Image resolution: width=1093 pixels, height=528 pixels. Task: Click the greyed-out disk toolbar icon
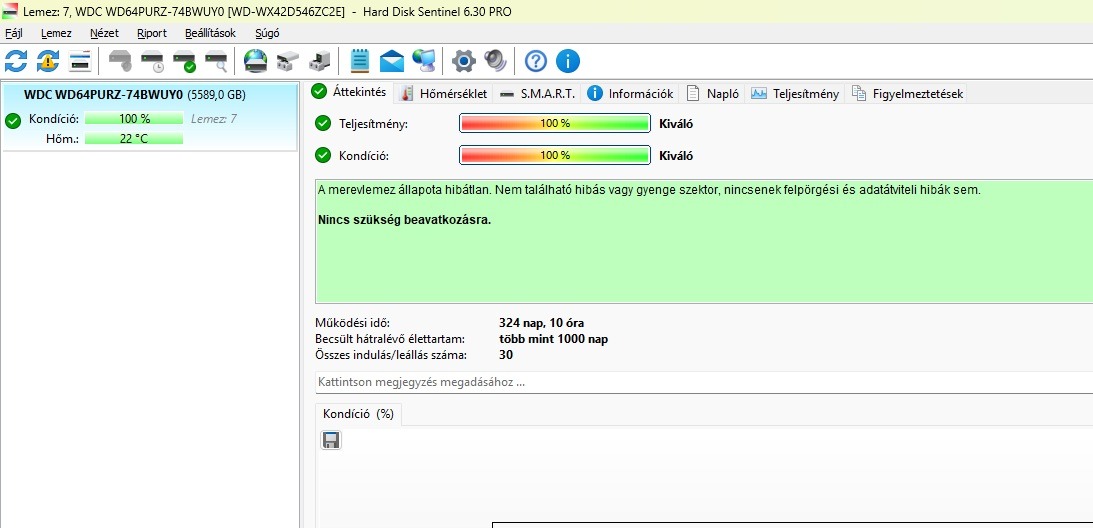(x=121, y=61)
